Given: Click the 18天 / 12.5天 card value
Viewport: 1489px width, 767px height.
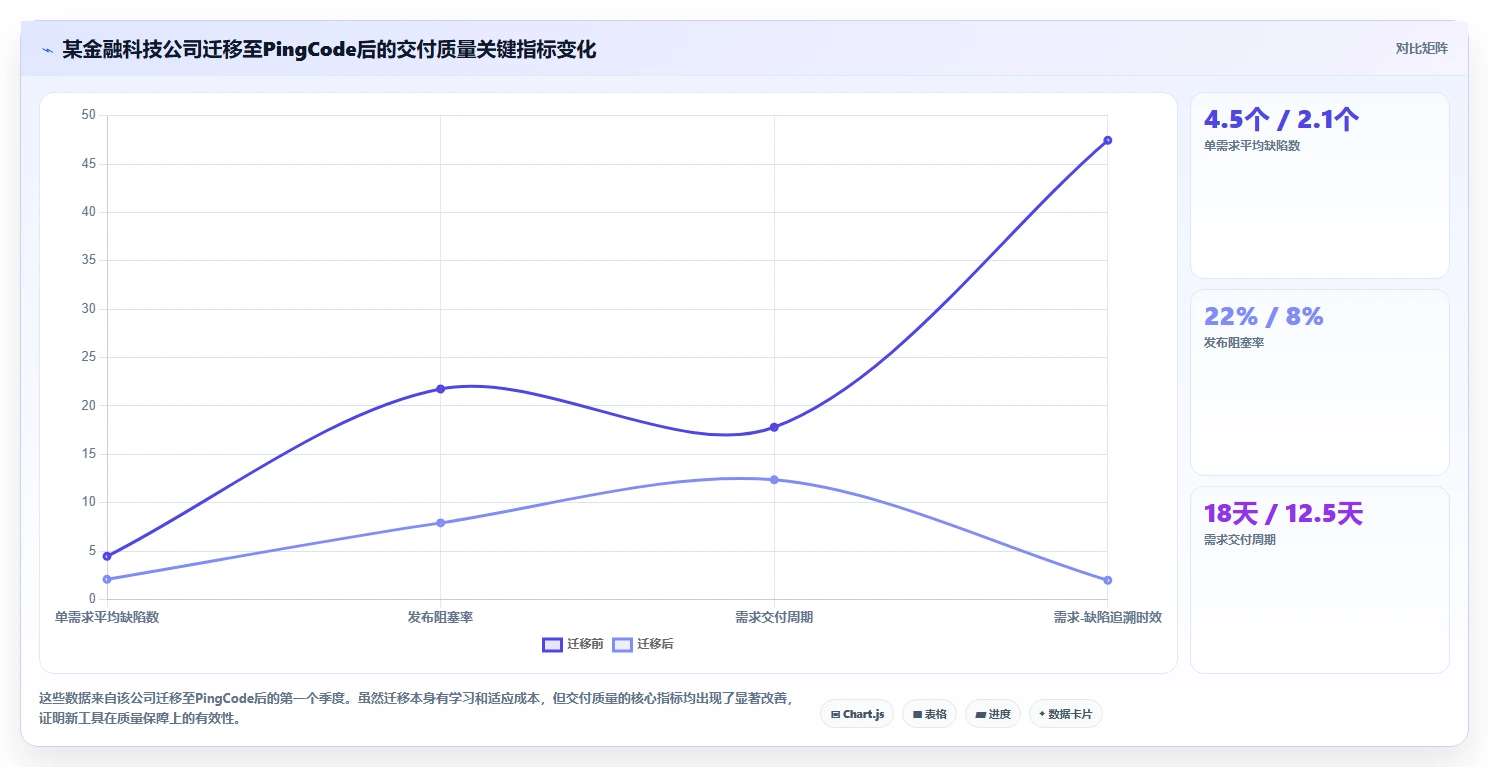Looking at the screenshot, I should [x=1283, y=514].
